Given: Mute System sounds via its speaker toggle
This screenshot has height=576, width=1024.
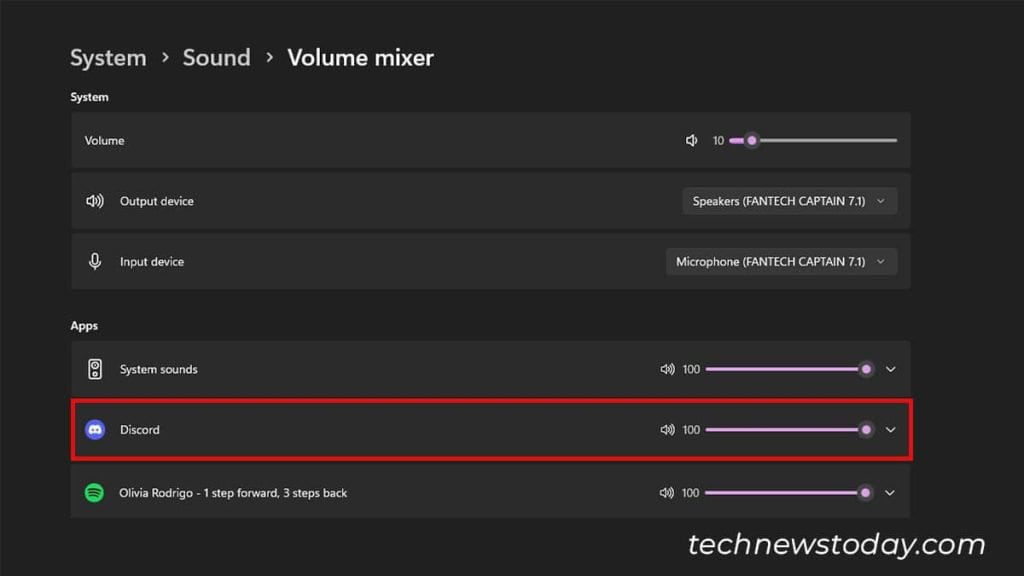Looking at the screenshot, I should click(668, 368).
